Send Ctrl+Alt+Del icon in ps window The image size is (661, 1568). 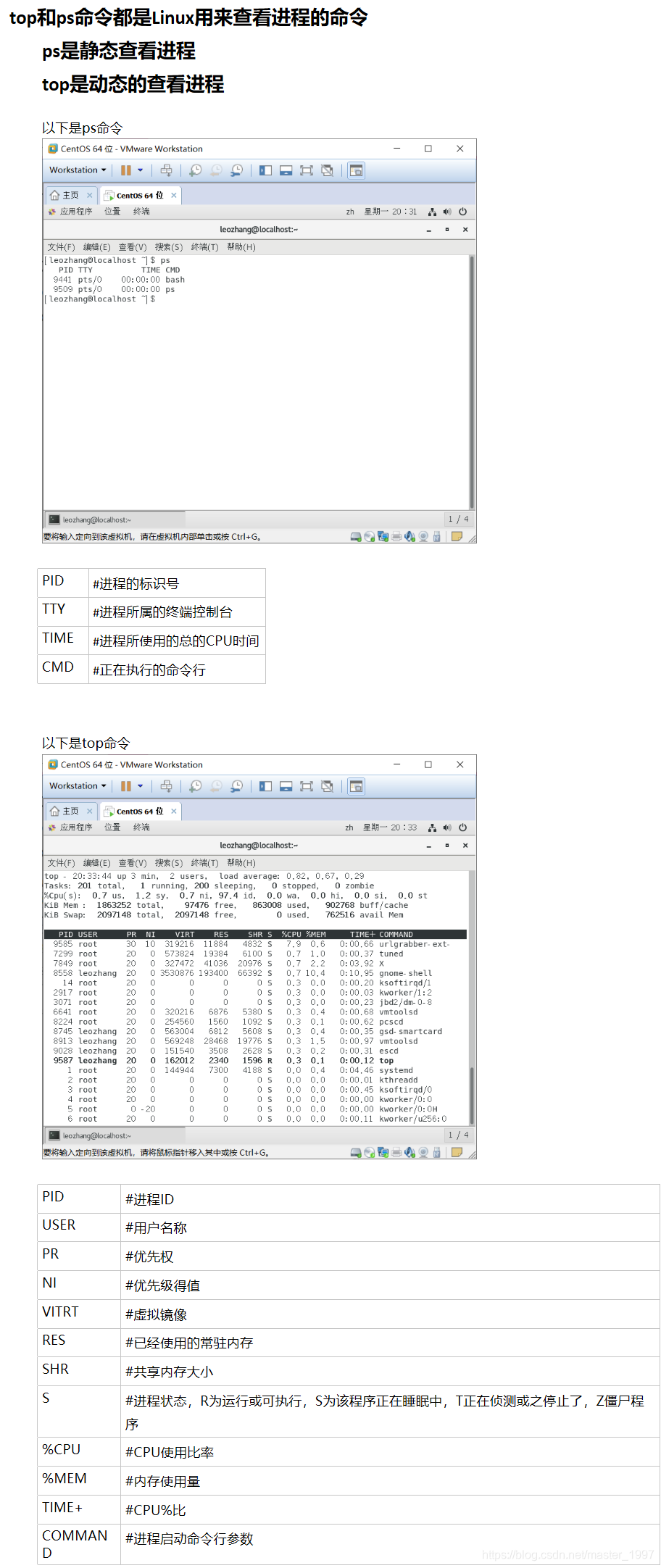pos(166,170)
